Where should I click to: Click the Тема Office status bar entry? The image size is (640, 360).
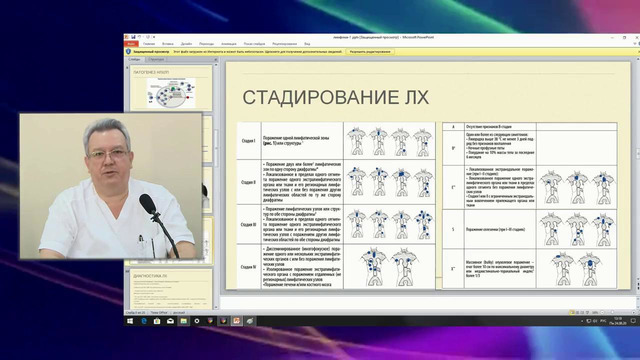[x=159, y=313]
